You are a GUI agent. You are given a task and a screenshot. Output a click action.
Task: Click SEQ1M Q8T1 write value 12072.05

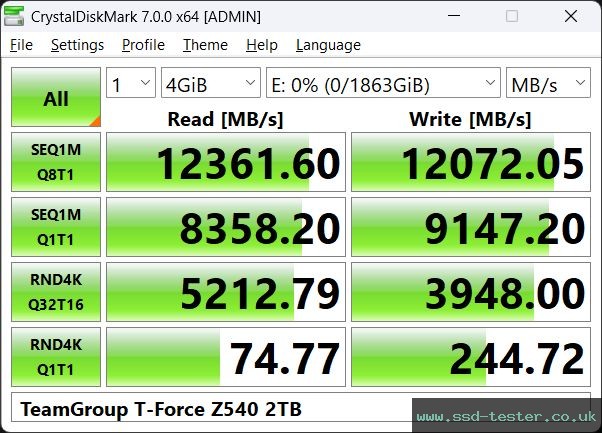click(x=471, y=162)
